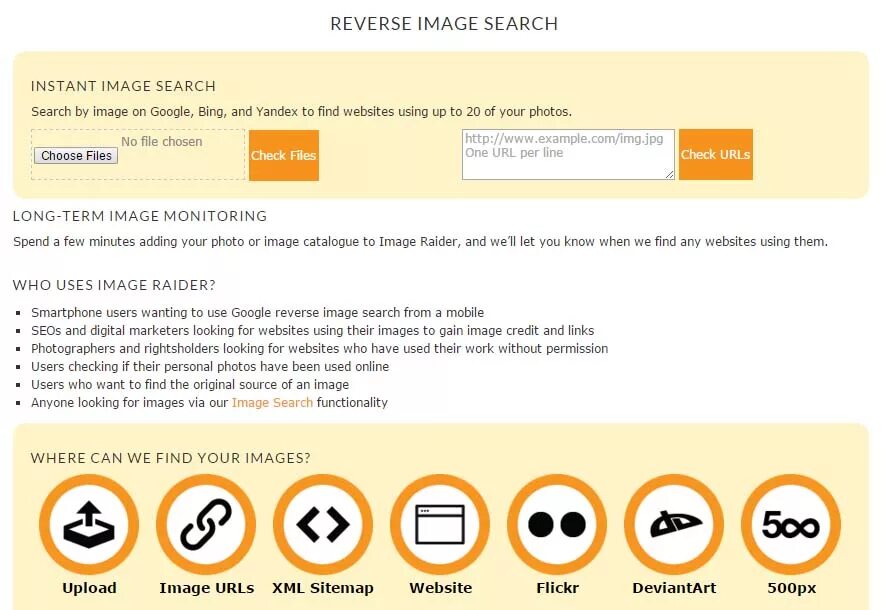This screenshot has width=888, height=610.
Task: Choose the Website browser window icon
Action: [x=440, y=524]
